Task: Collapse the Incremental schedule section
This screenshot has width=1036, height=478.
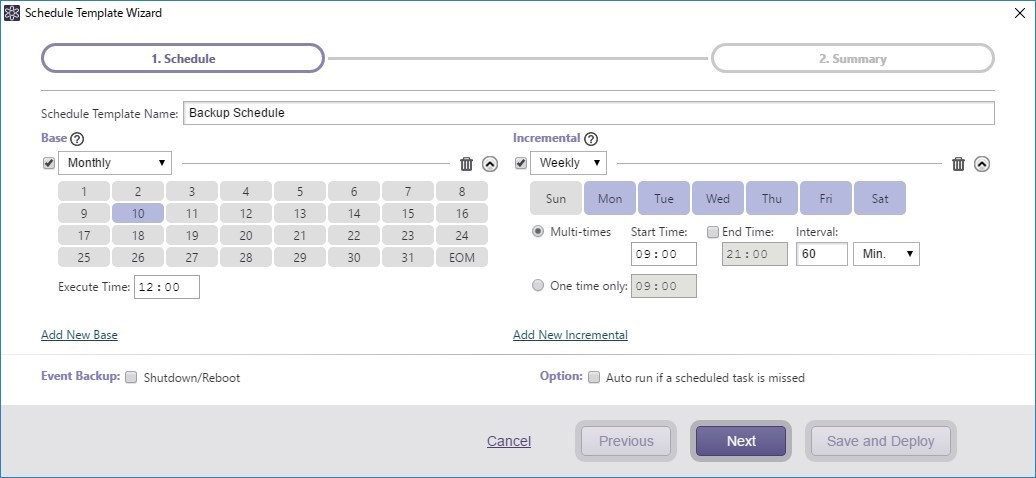Action: [982, 164]
